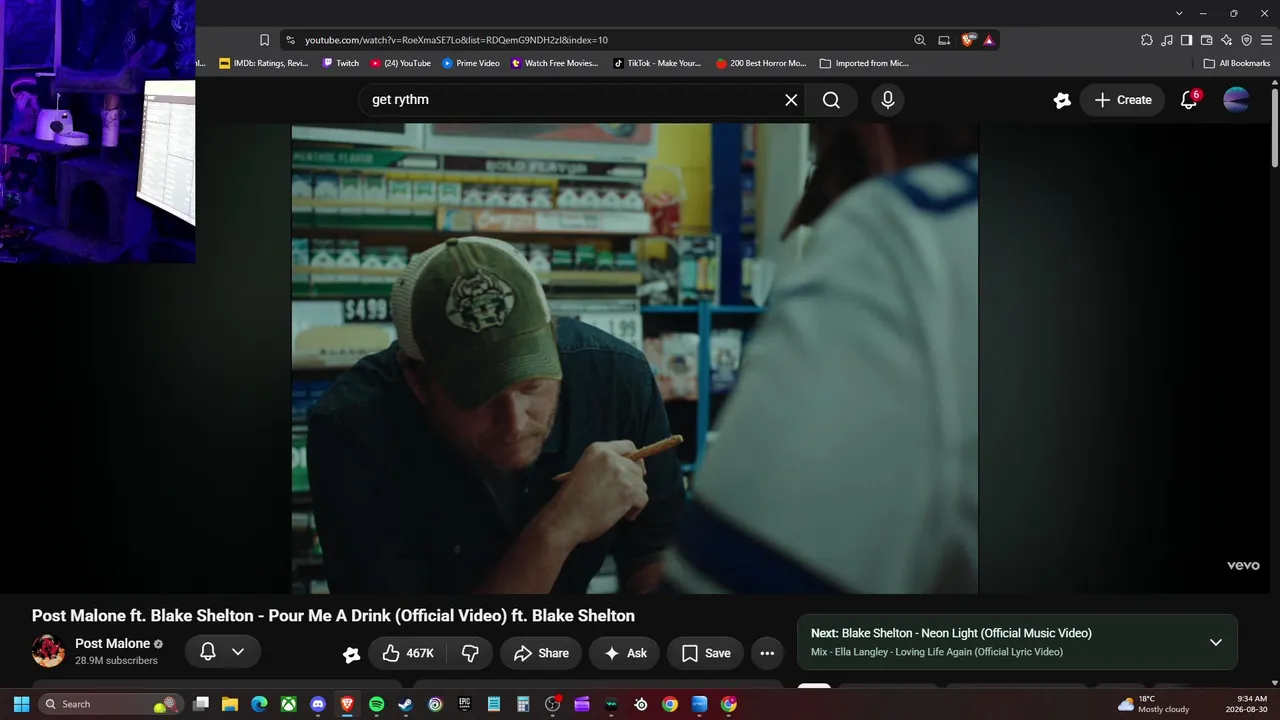Image resolution: width=1280 pixels, height=720 pixels.
Task: Click the Post Malone channel avatar
Action: click(x=48, y=651)
